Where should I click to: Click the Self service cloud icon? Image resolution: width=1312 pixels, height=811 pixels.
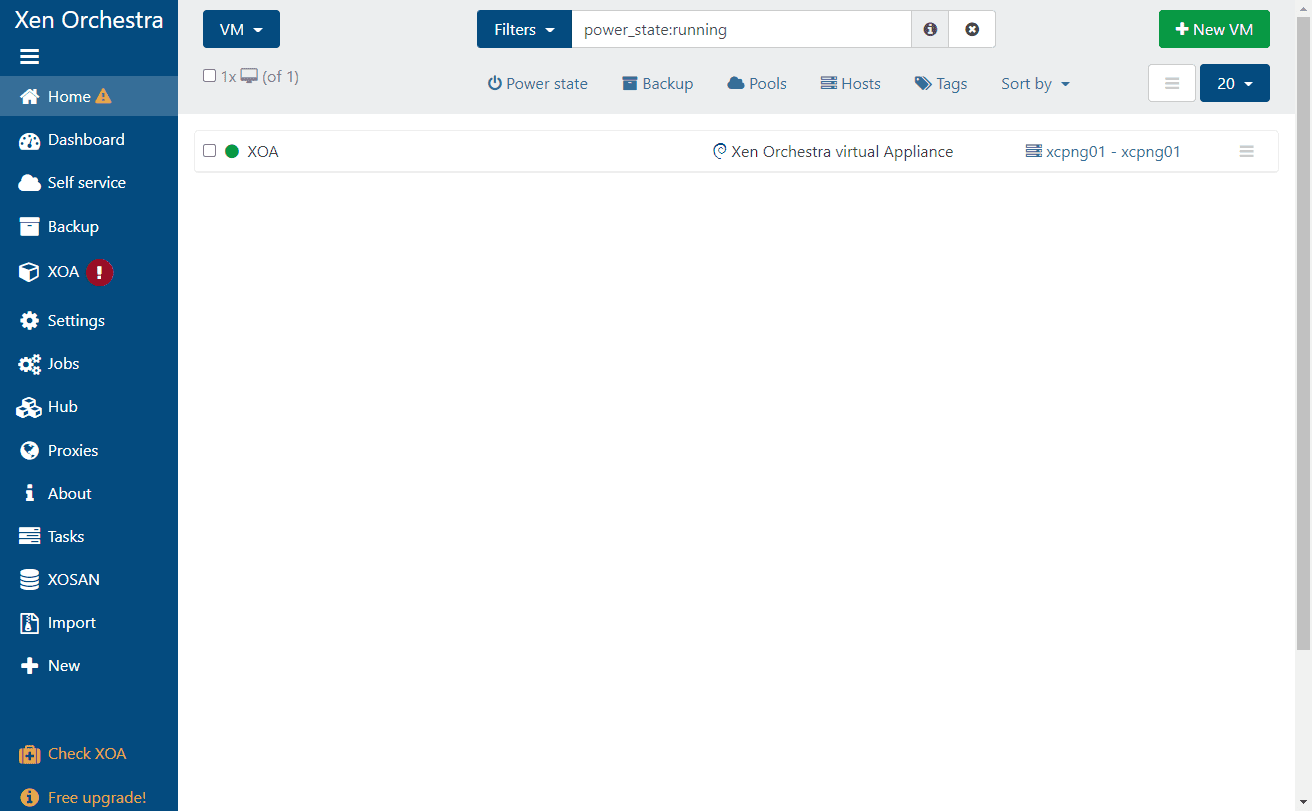click(30, 183)
